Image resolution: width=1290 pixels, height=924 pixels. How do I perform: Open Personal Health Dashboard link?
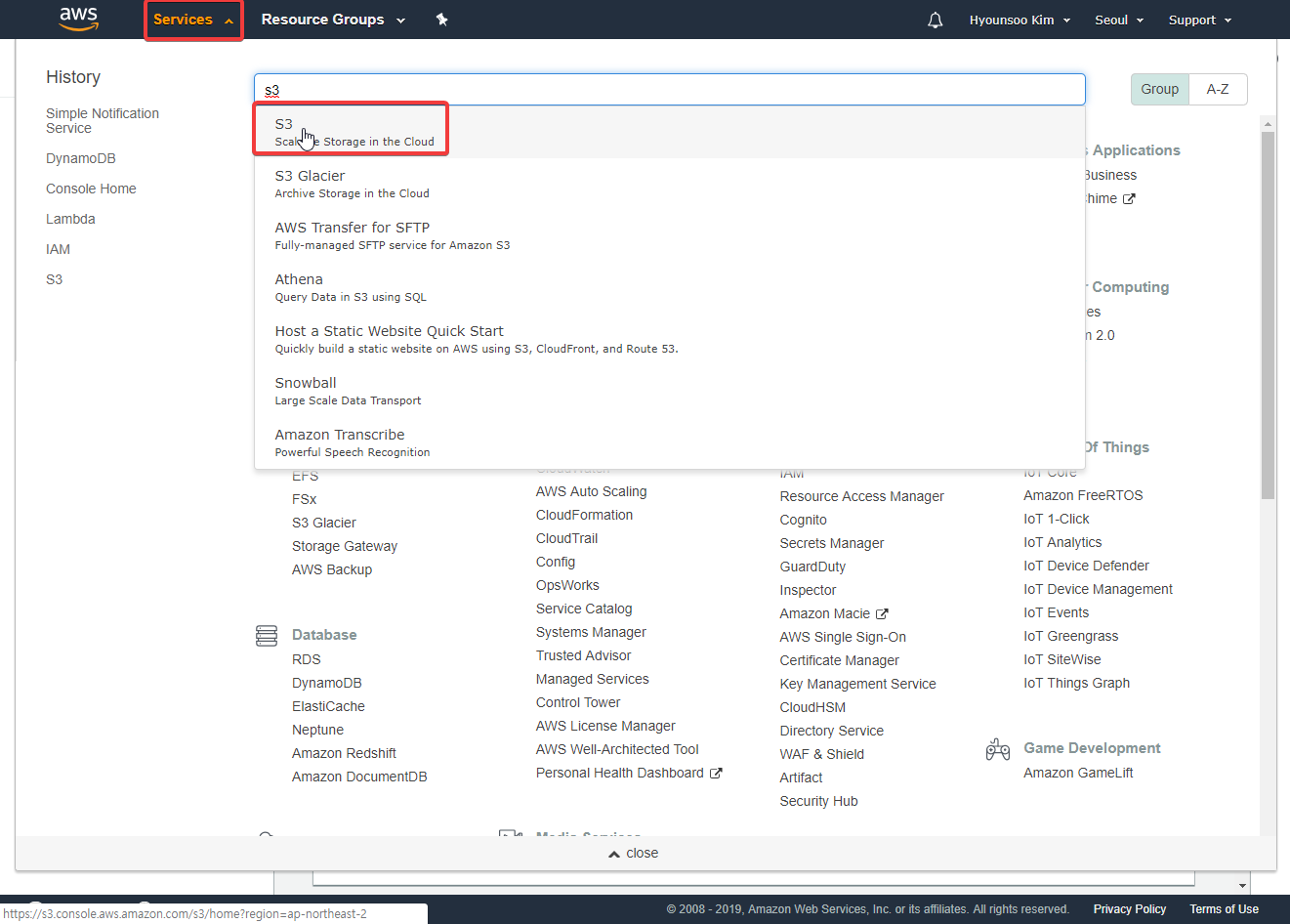[628, 773]
